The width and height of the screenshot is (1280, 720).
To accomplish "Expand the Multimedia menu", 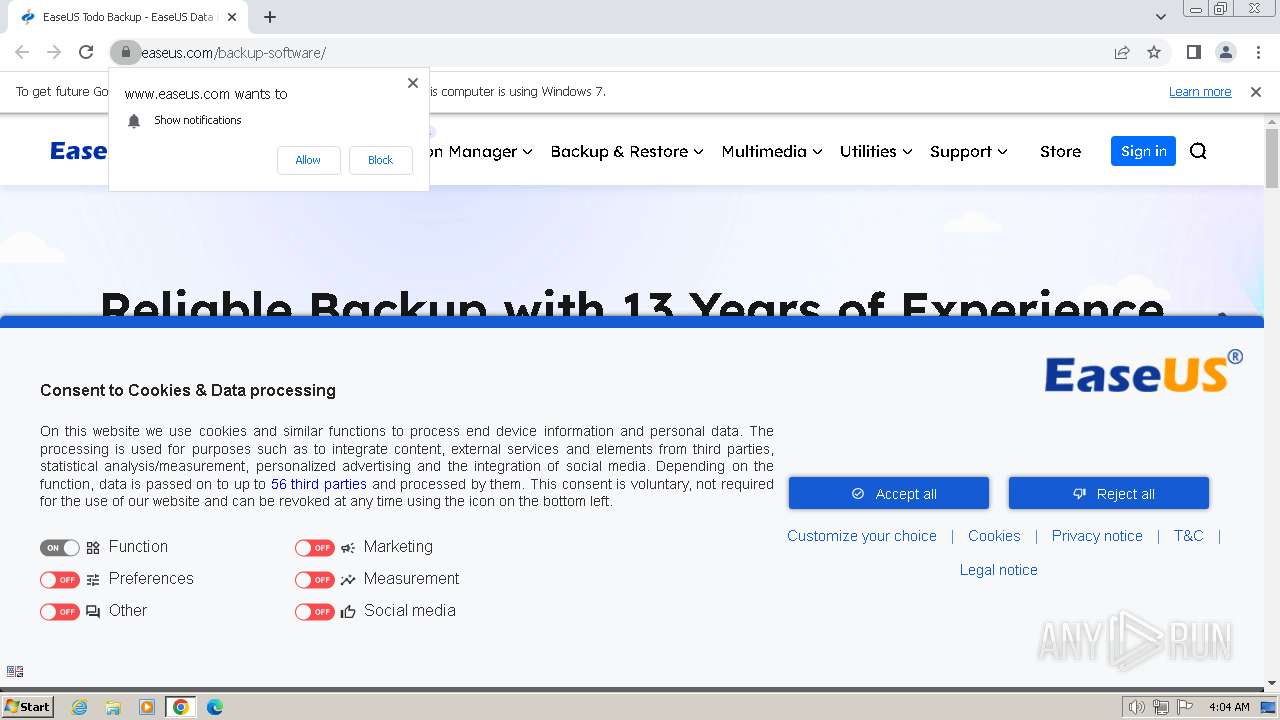I will tap(772, 151).
